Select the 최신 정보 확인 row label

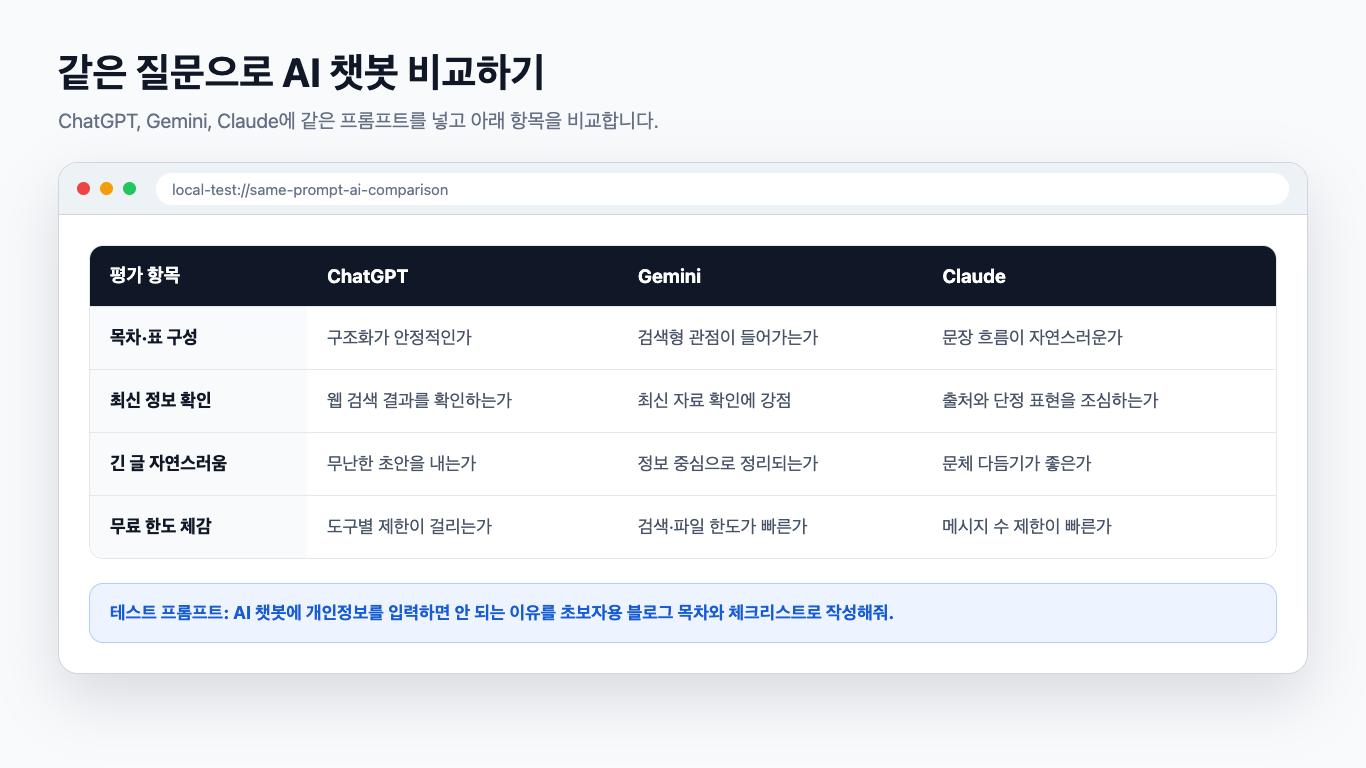coord(198,401)
